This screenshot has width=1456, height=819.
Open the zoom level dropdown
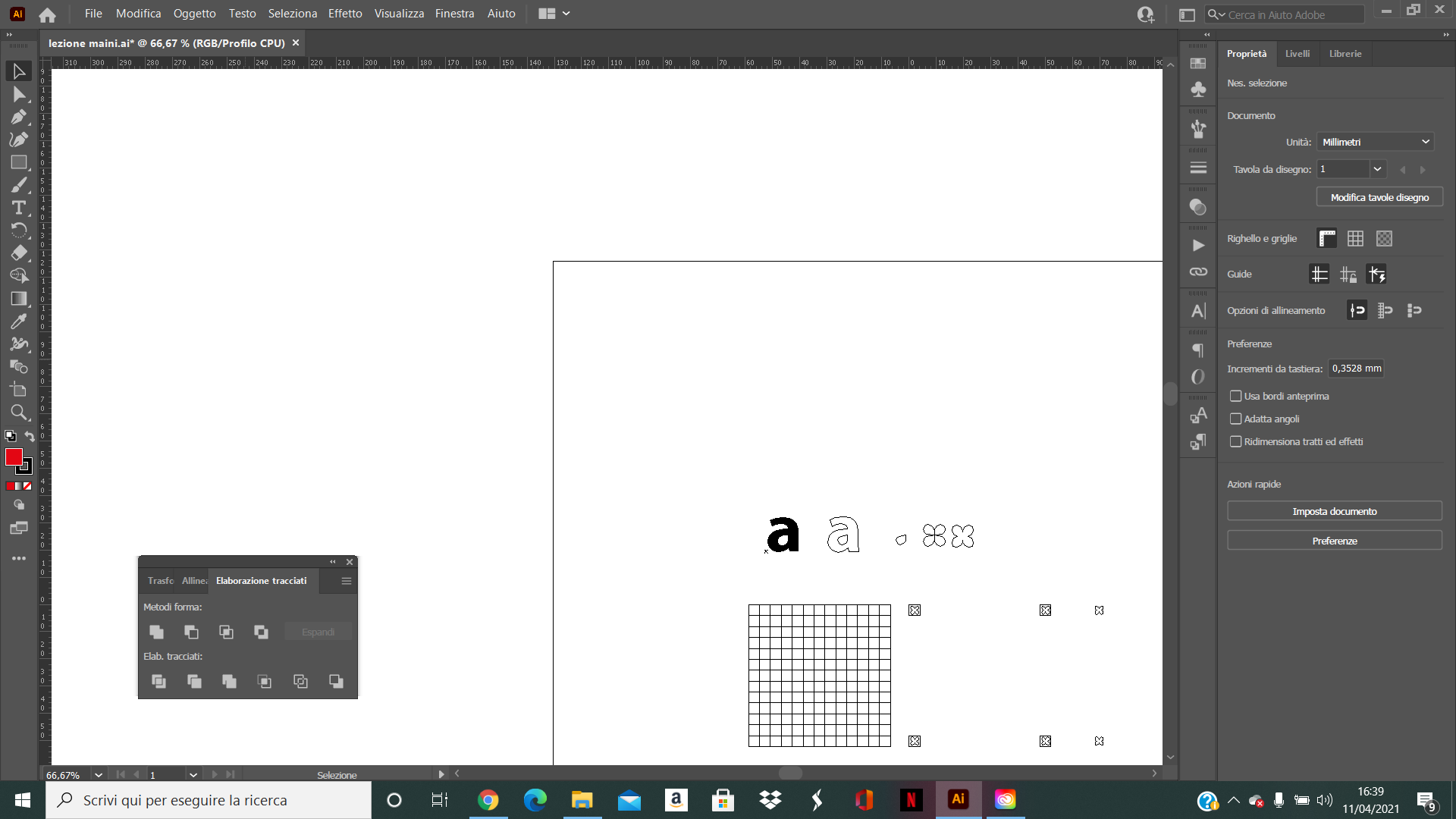click(x=98, y=775)
